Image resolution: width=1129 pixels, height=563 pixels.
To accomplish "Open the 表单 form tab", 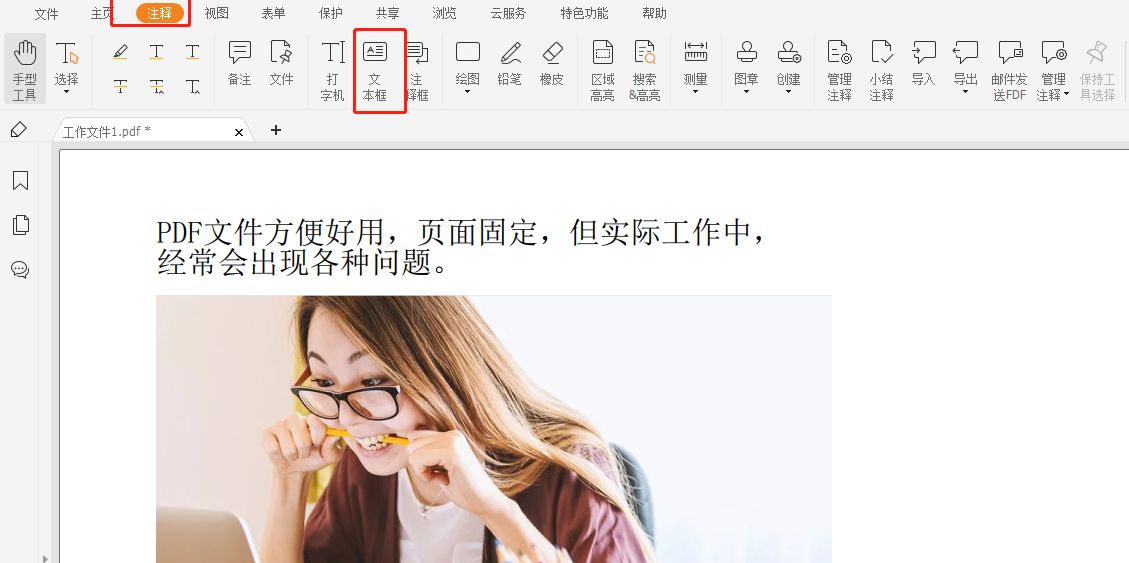I will (274, 14).
